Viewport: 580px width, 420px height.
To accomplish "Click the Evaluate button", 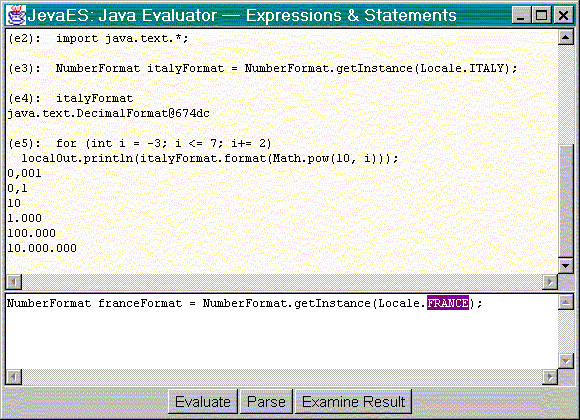I will [203, 402].
